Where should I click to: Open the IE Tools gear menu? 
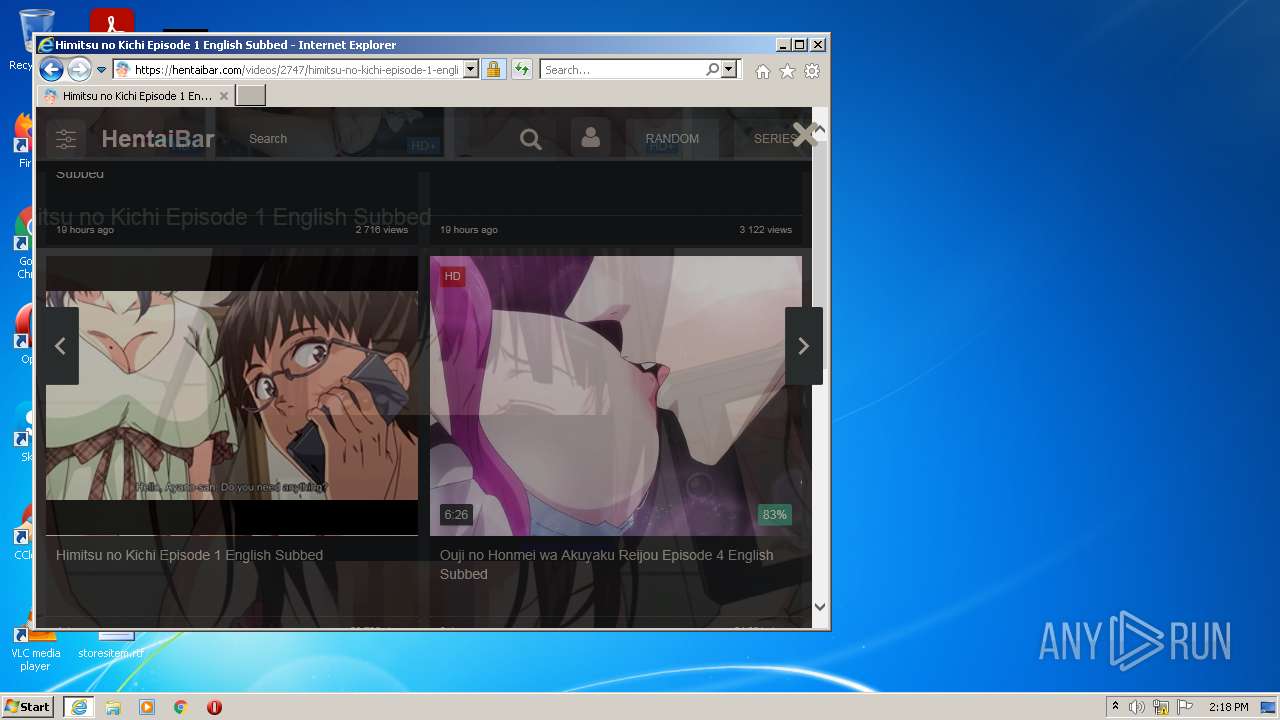pos(812,71)
